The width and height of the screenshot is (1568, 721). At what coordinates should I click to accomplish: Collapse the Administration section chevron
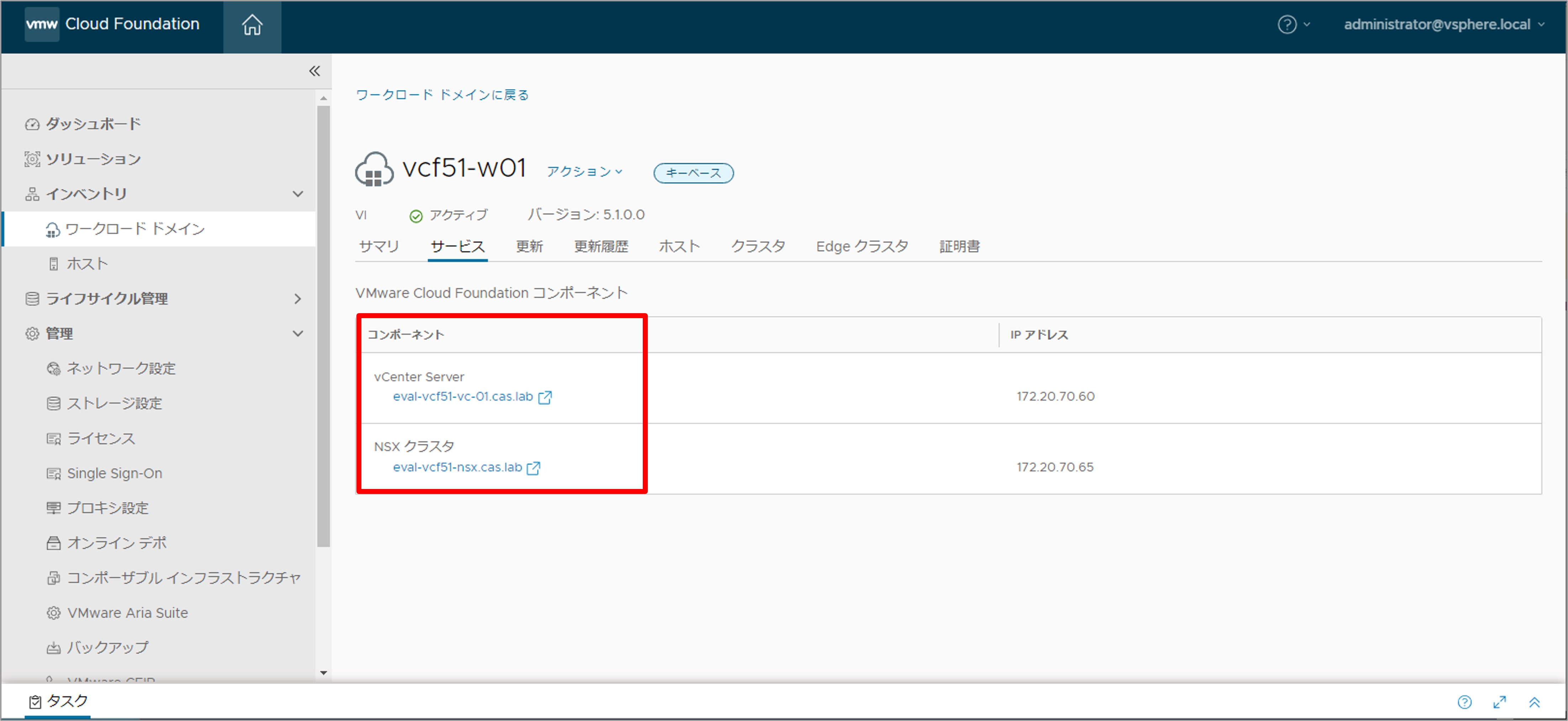coord(298,334)
